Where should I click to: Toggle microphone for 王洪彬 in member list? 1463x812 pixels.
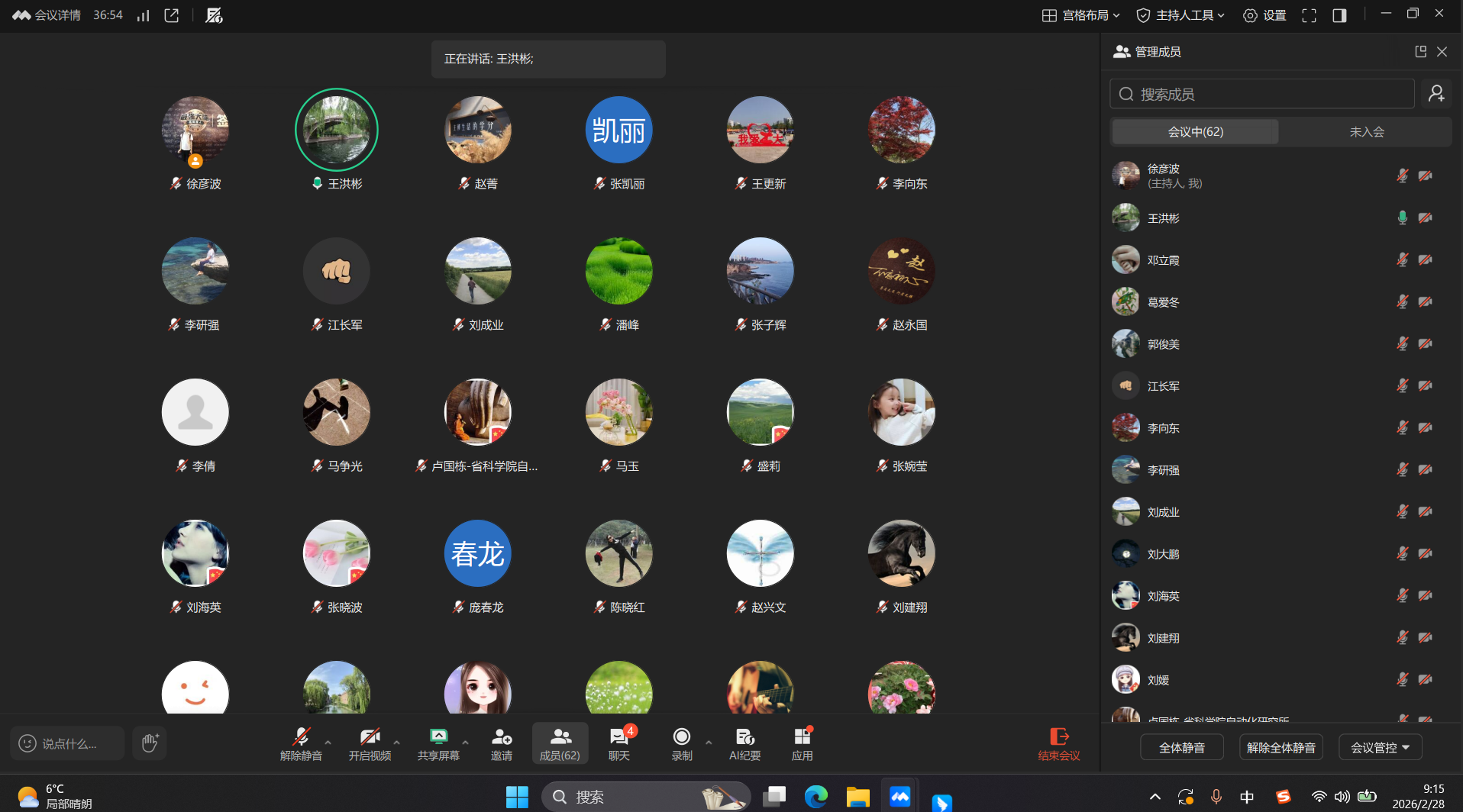pos(1402,218)
